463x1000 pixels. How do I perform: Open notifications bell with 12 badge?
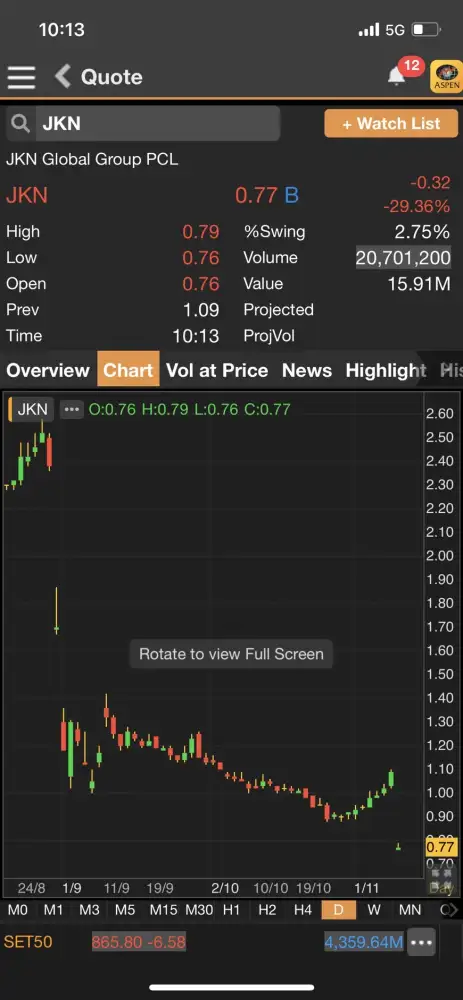click(397, 75)
